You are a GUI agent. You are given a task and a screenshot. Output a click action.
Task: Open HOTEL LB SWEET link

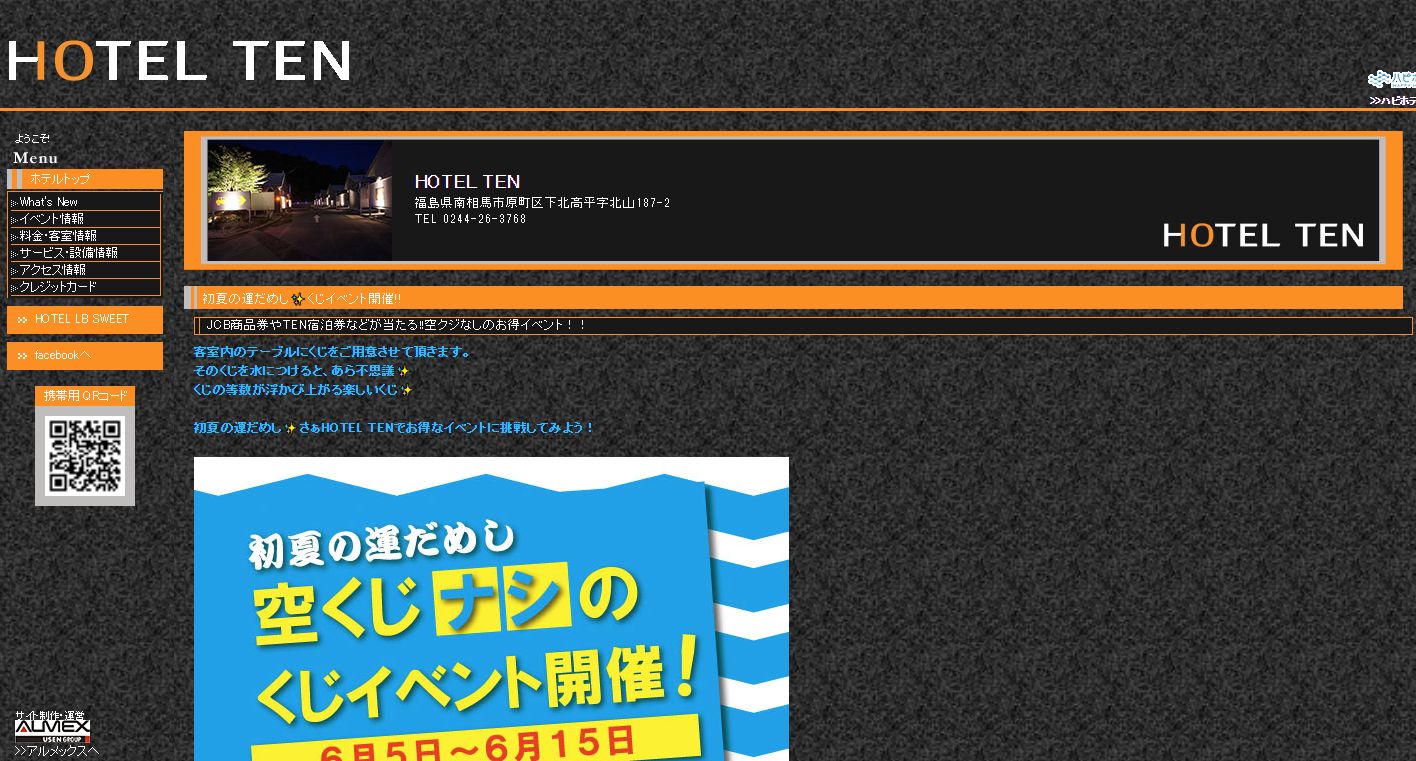pos(85,320)
